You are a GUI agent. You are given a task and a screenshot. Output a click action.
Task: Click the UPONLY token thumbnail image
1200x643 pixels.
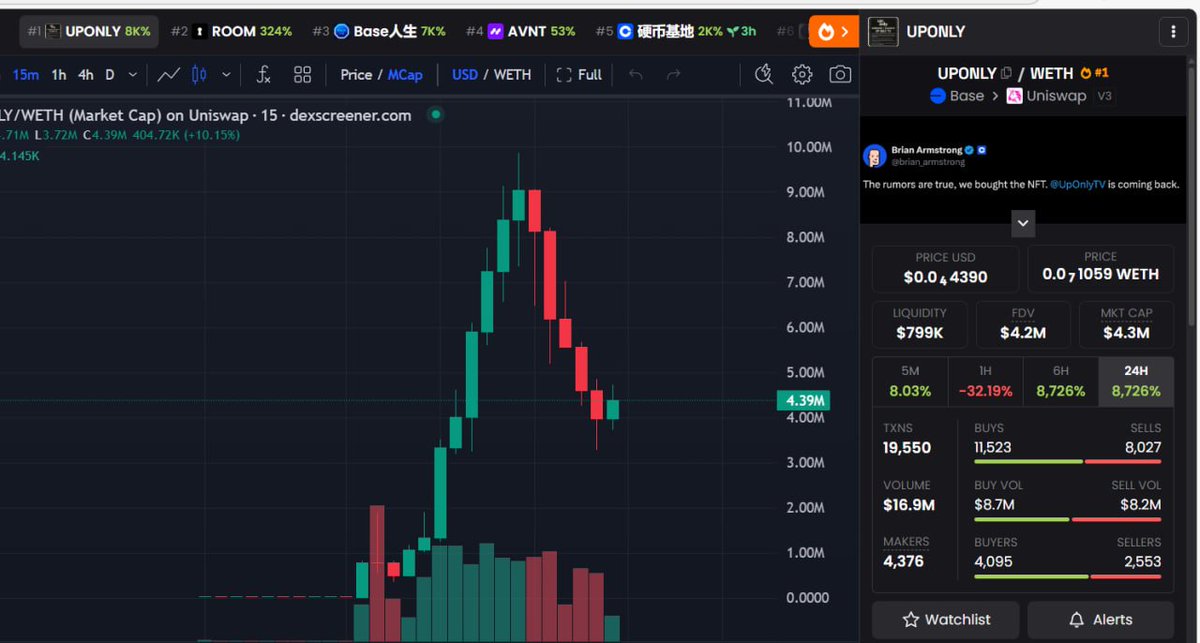882,31
